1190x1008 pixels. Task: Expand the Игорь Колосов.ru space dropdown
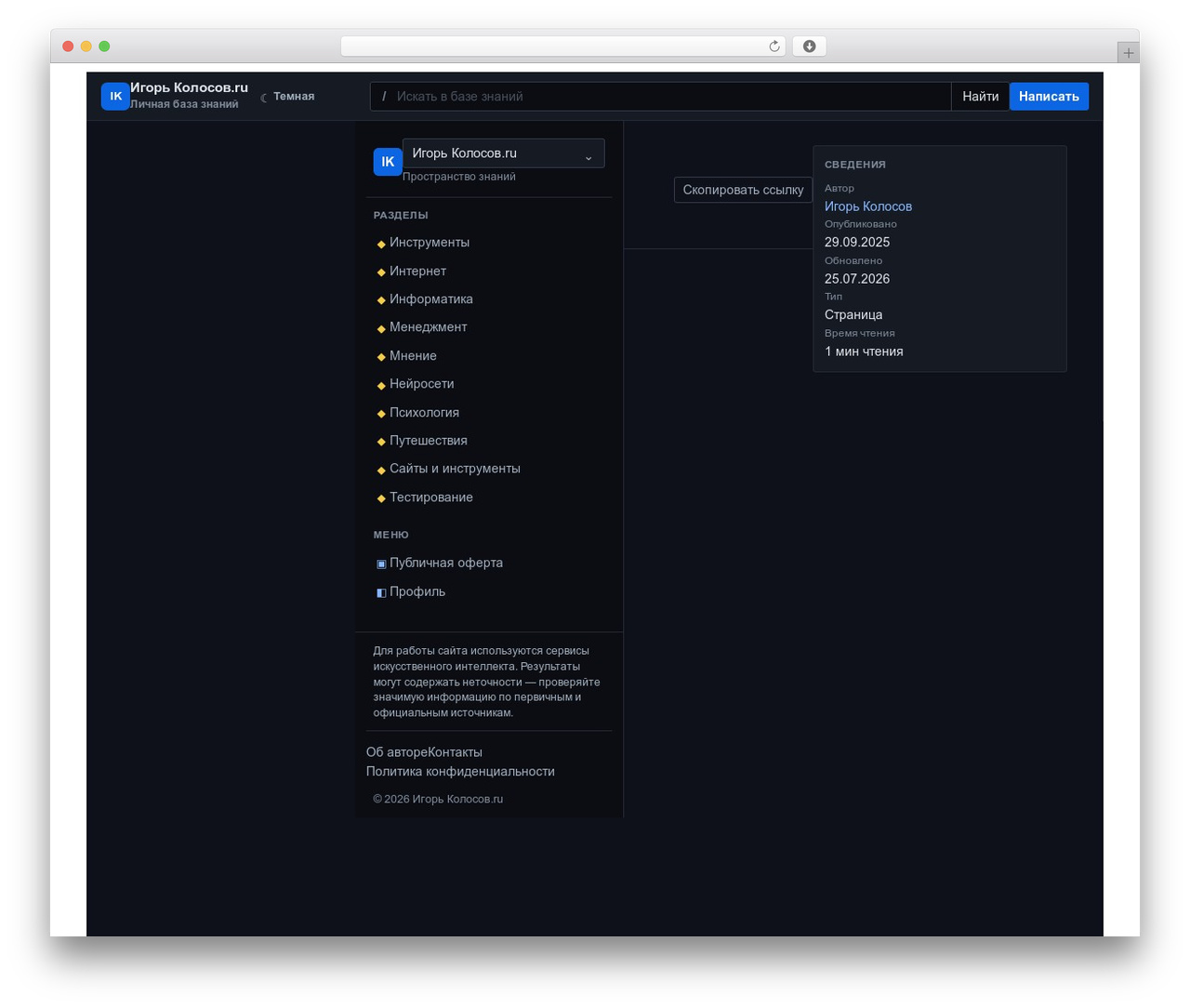point(504,153)
